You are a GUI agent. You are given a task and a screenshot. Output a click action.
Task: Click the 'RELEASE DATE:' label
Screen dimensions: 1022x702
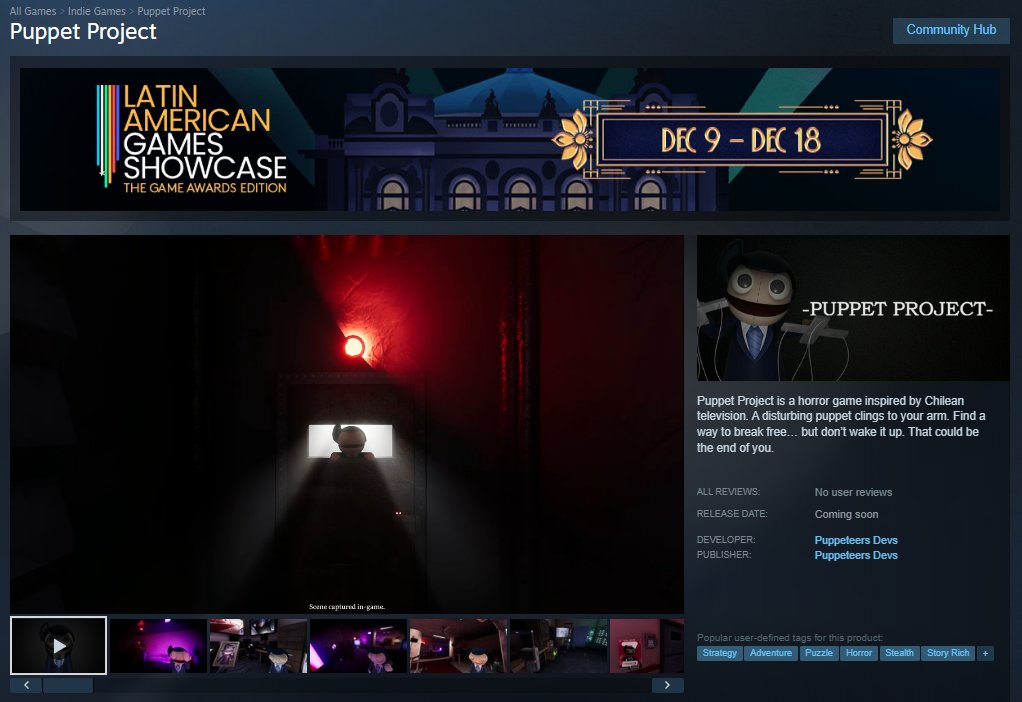[x=732, y=514]
